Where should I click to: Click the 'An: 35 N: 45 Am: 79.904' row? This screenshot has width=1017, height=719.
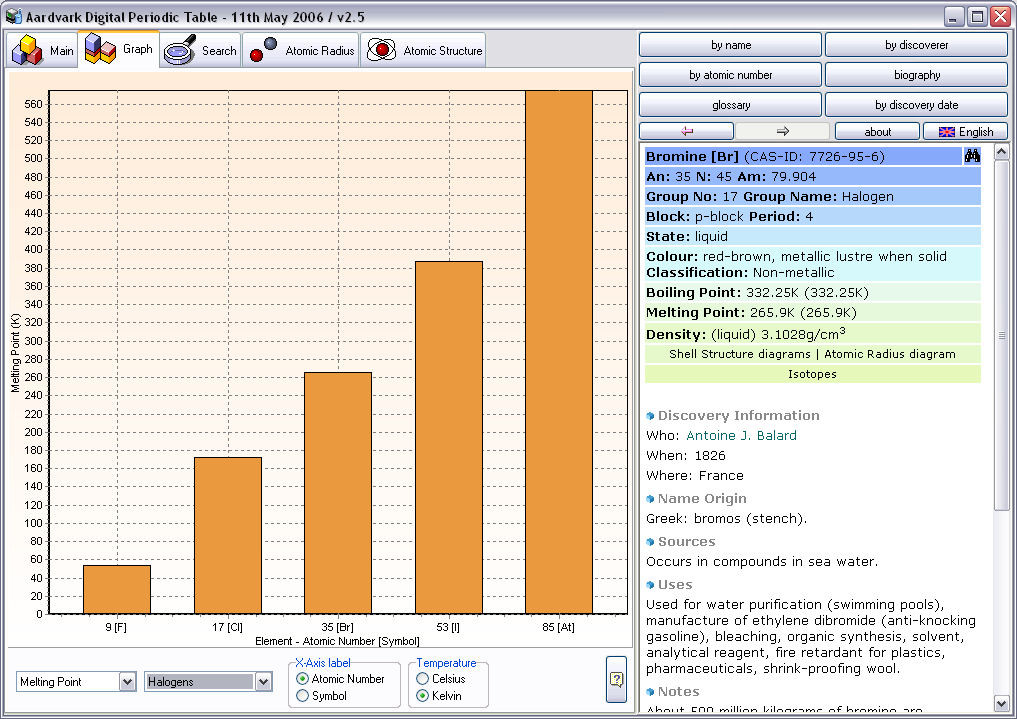tap(812, 176)
